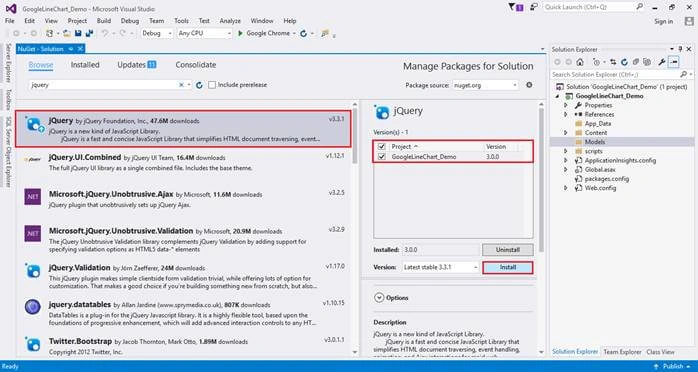Click the Save All icon in toolbar
This screenshot has width=698, height=372.
coord(89,33)
